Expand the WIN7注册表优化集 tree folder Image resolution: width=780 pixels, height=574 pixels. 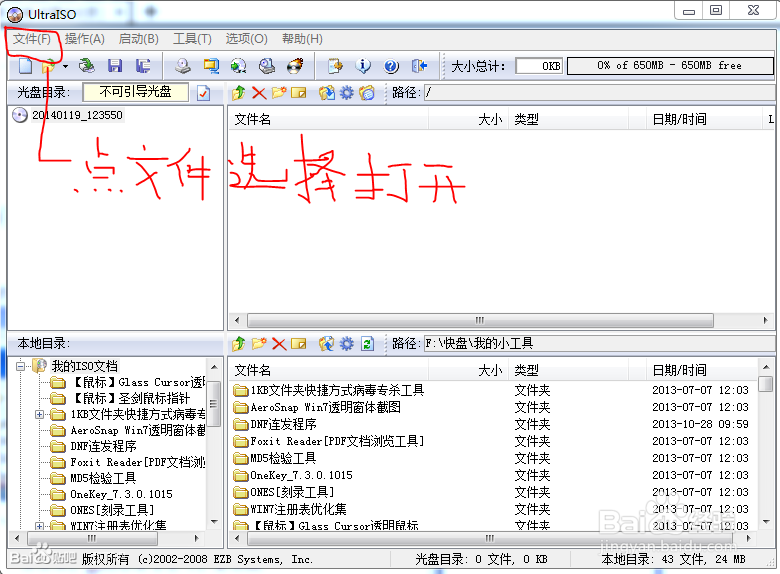(x=40, y=526)
